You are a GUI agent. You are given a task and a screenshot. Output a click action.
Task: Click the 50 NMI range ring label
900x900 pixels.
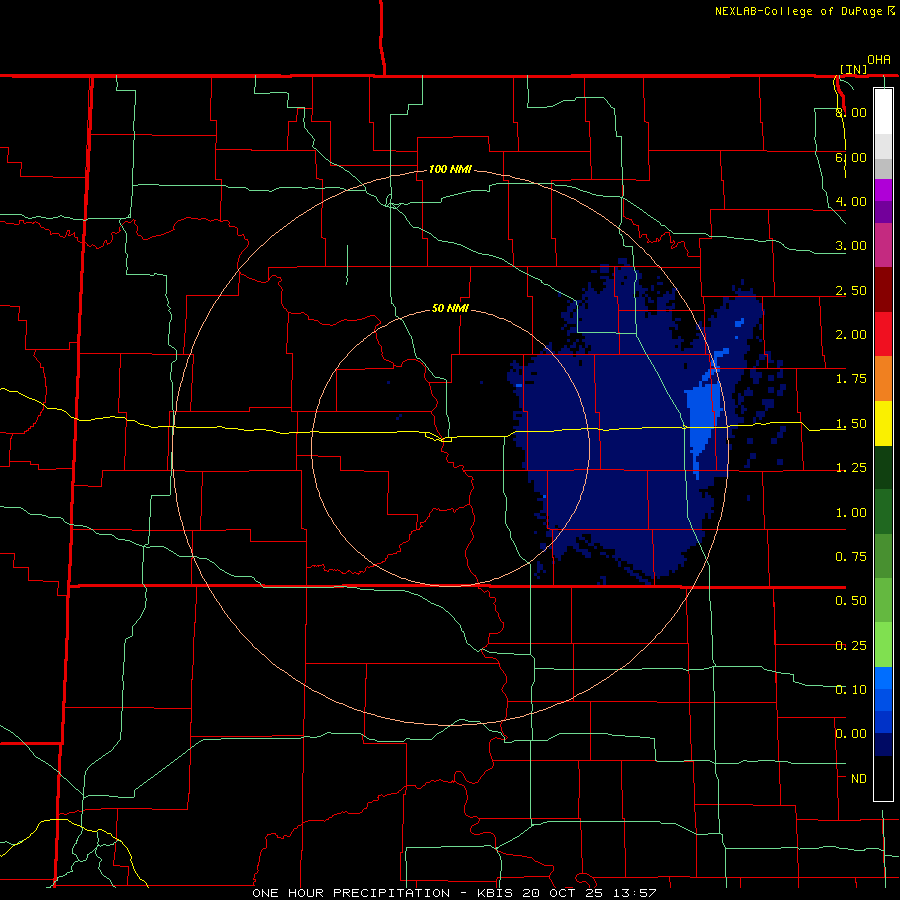click(x=450, y=308)
